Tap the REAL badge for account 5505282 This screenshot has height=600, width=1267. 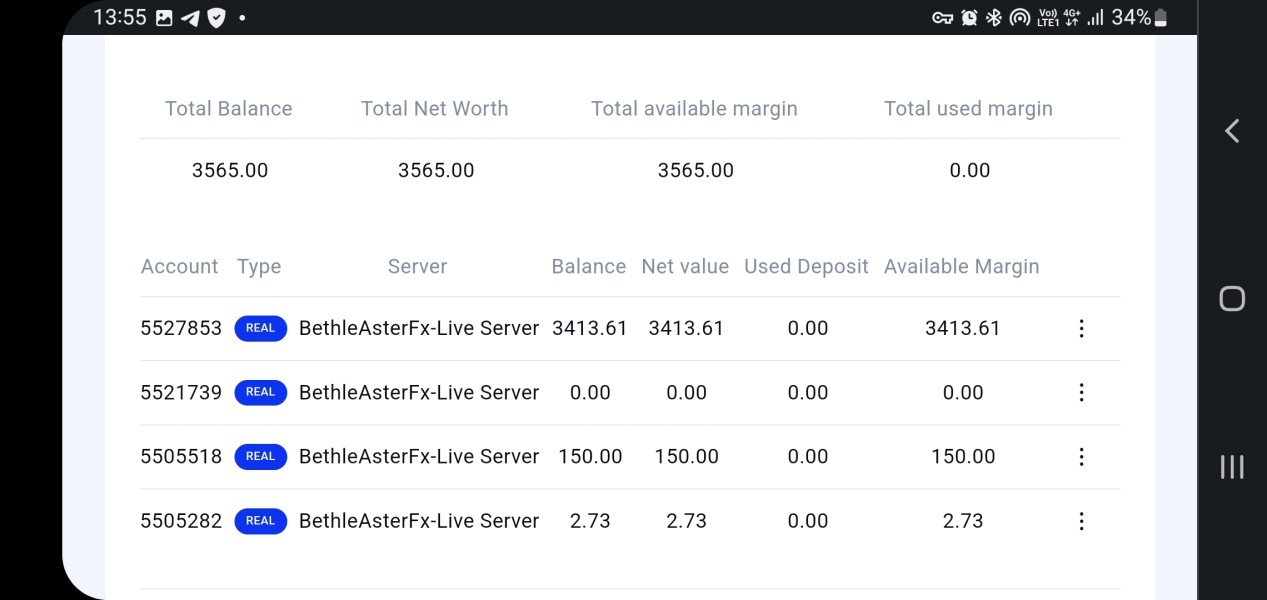click(260, 520)
